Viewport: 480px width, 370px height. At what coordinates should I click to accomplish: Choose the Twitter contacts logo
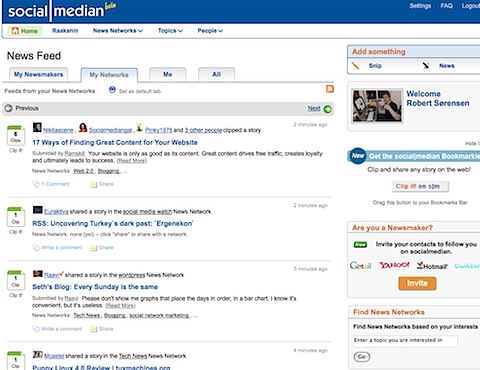point(467,266)
